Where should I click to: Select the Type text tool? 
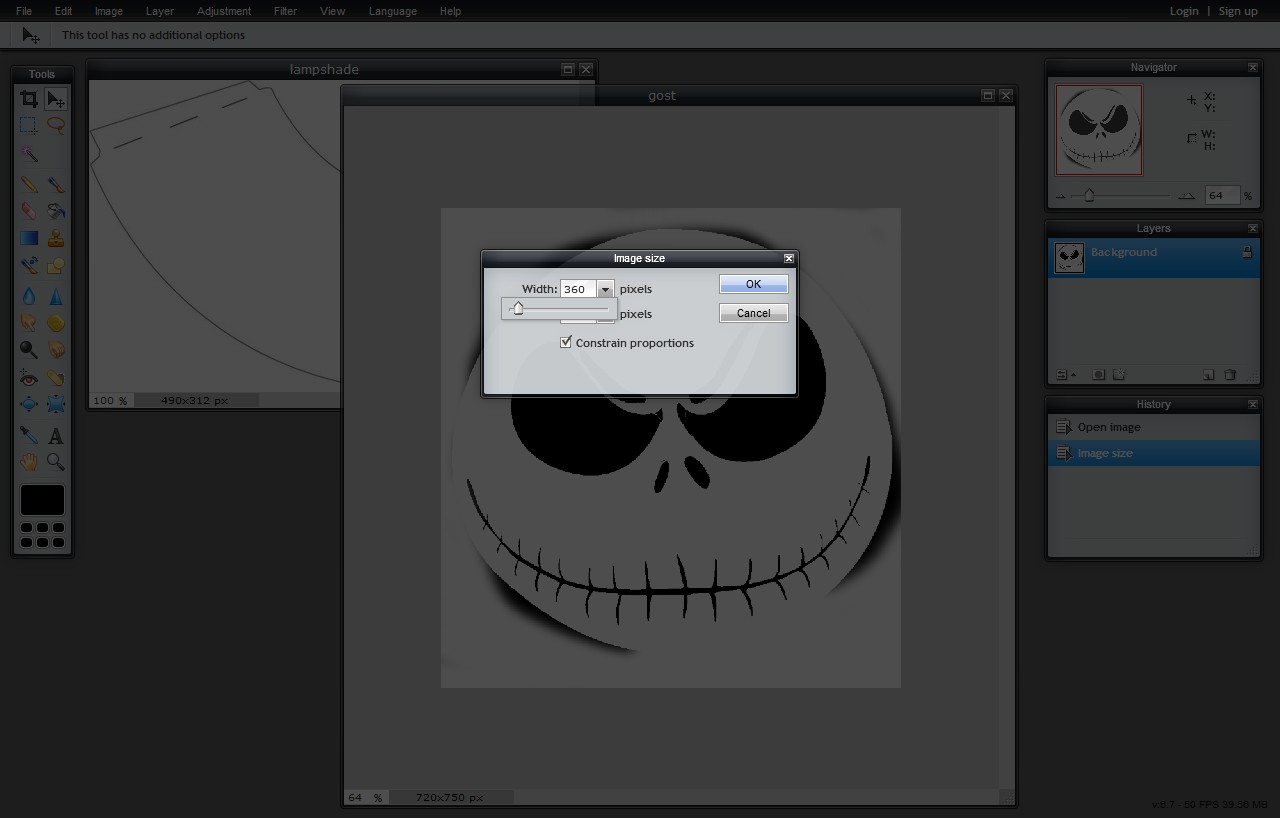tap(56, 436)
